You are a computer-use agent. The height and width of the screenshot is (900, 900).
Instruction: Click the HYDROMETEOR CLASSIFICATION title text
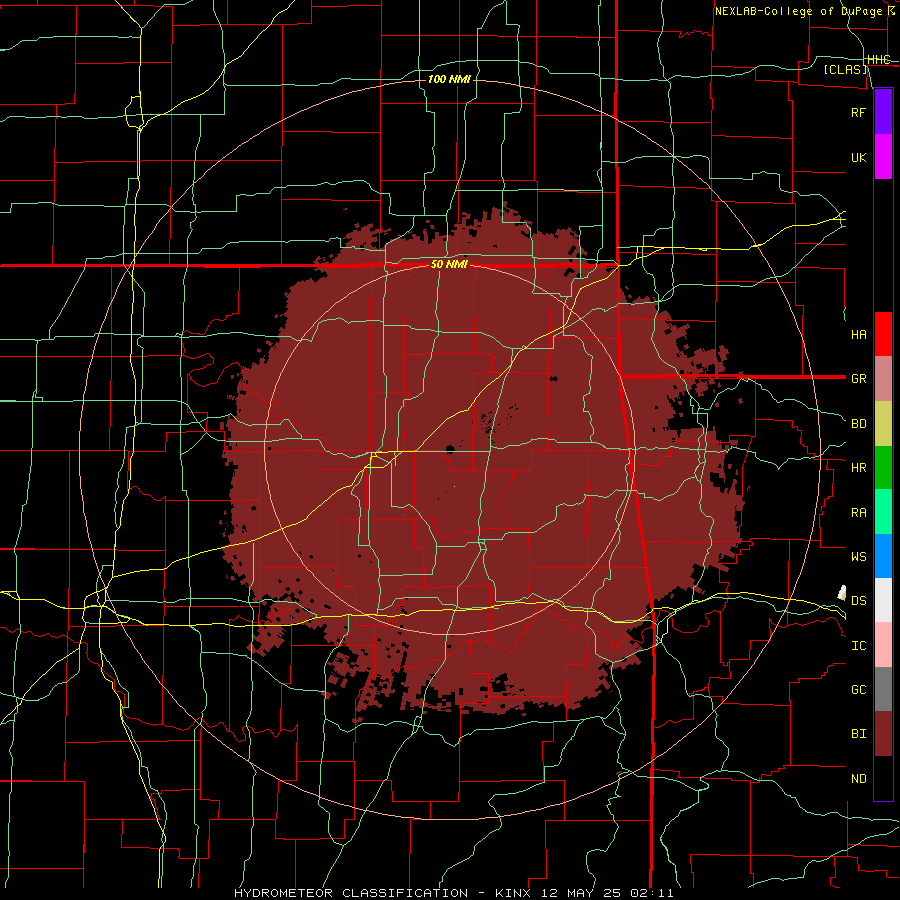tap(351, 893)
